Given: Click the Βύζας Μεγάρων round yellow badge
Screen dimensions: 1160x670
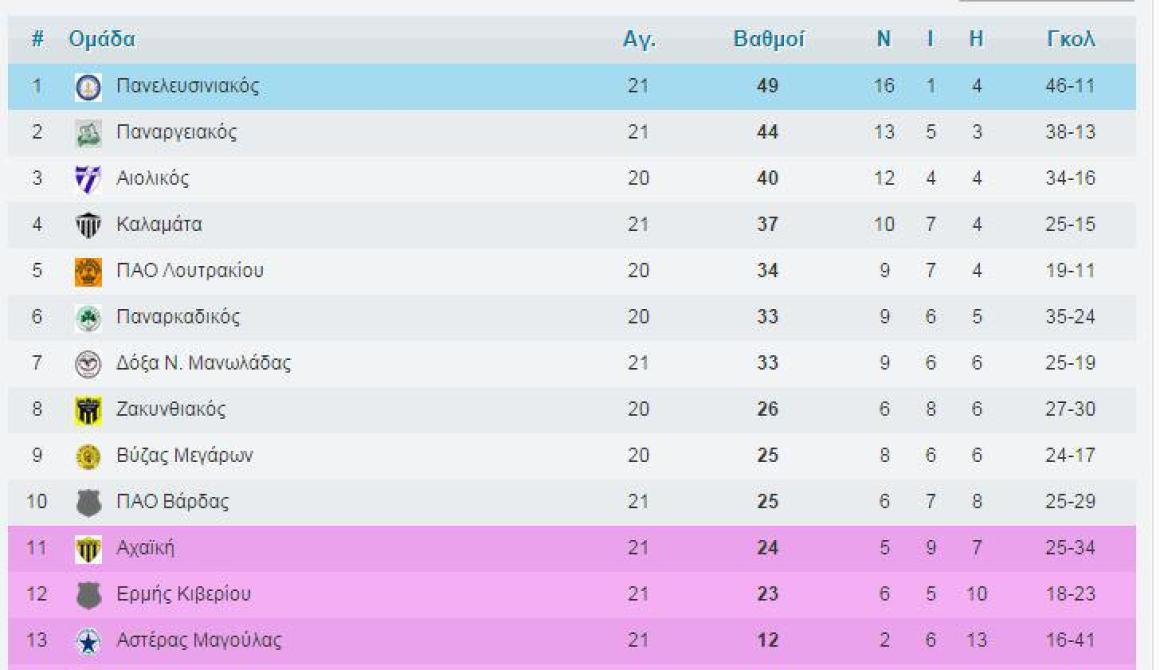Looking at the screenshot, I should click(x=88, y=456).
